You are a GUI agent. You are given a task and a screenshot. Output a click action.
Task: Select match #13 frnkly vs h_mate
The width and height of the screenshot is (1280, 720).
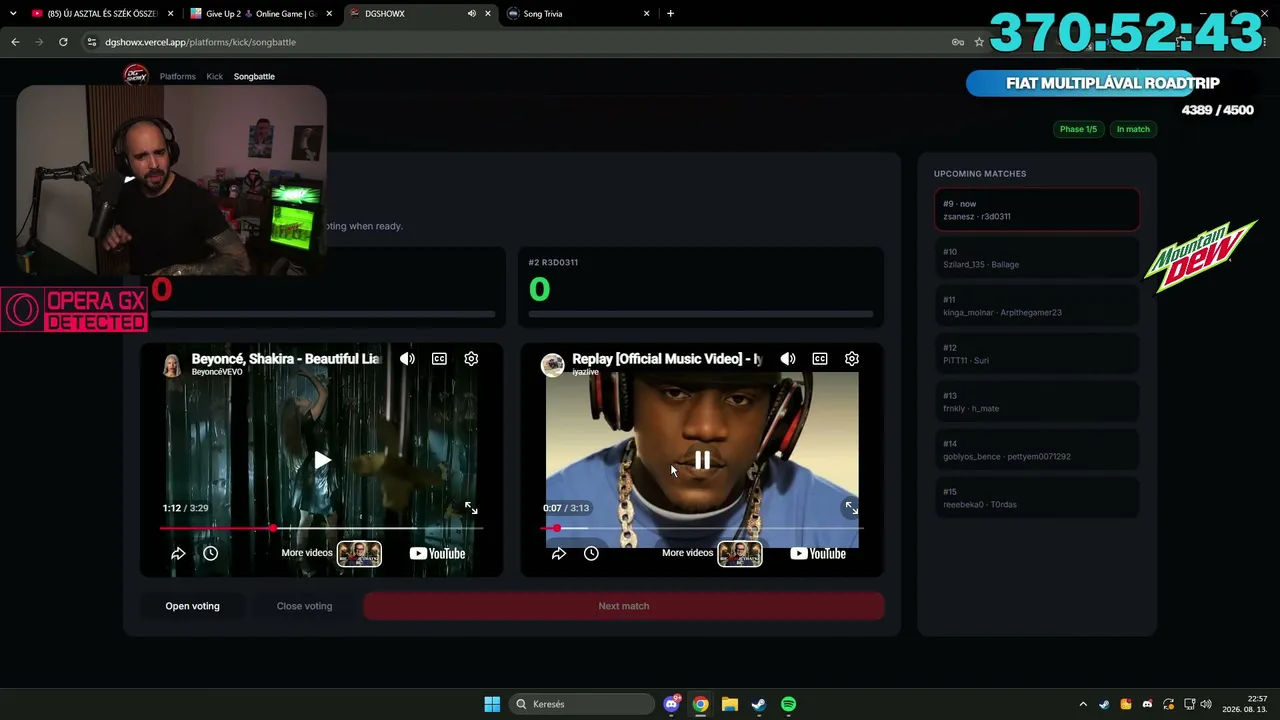click(1037, 402)
